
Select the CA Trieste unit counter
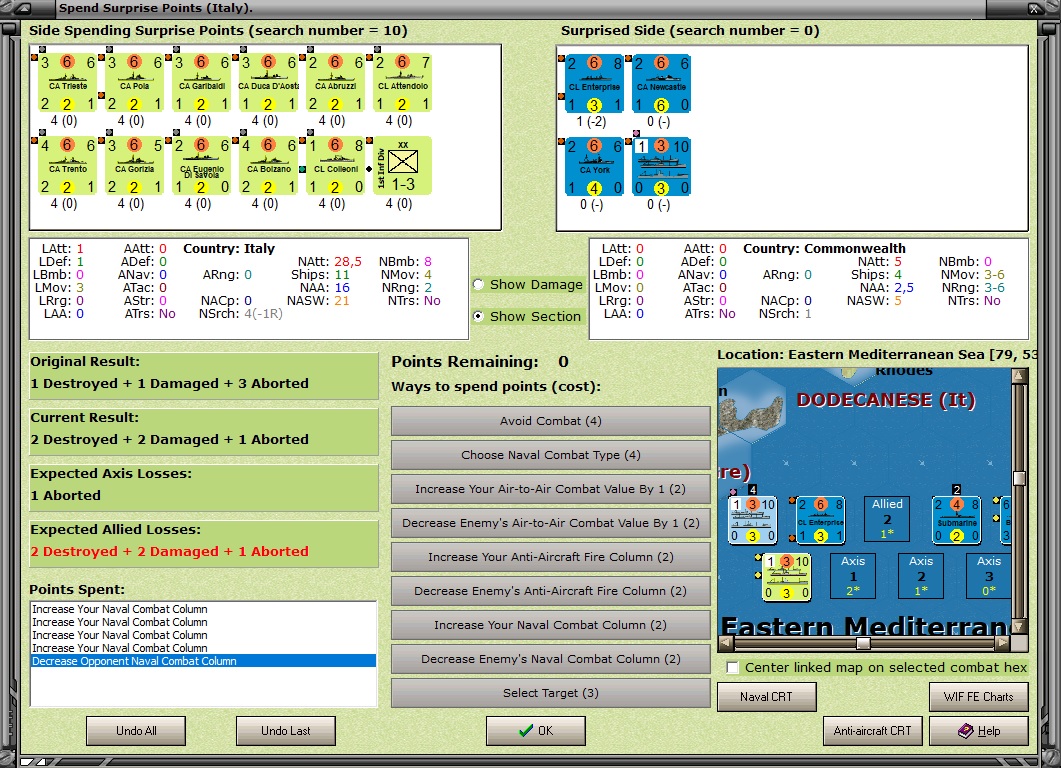(x=67, y=83)
